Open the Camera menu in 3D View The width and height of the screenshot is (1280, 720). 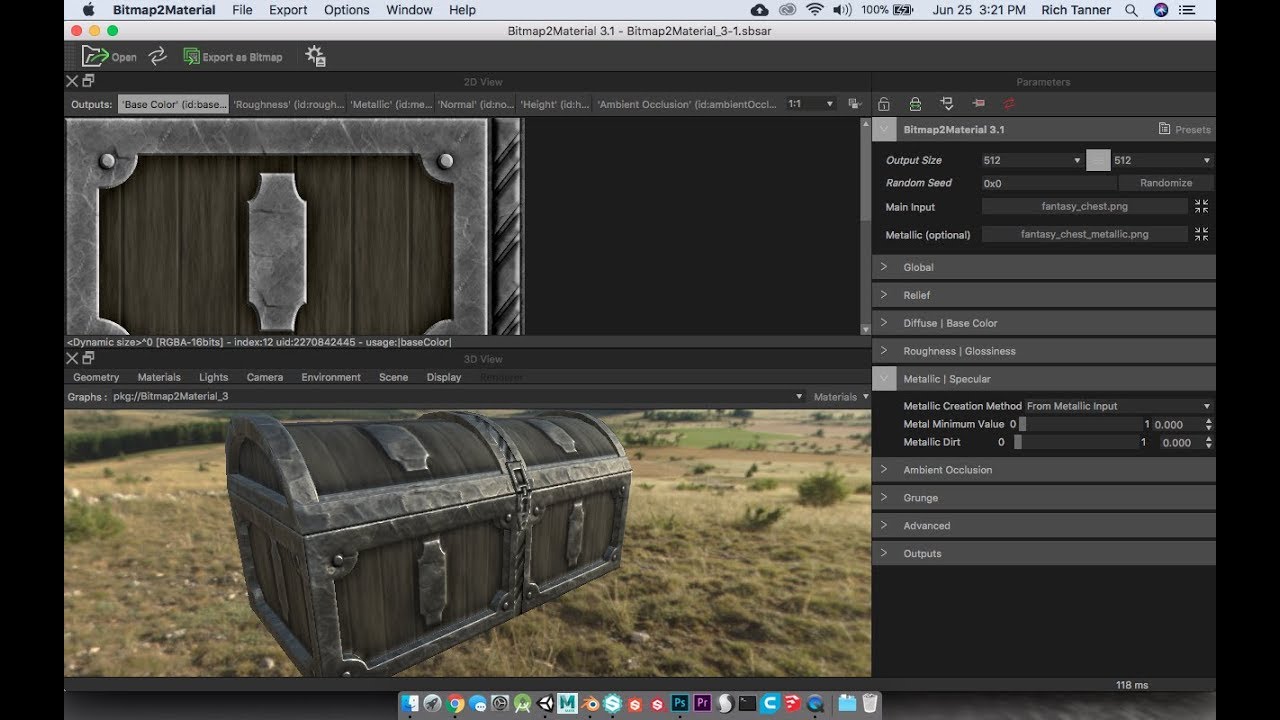[265, 377]
